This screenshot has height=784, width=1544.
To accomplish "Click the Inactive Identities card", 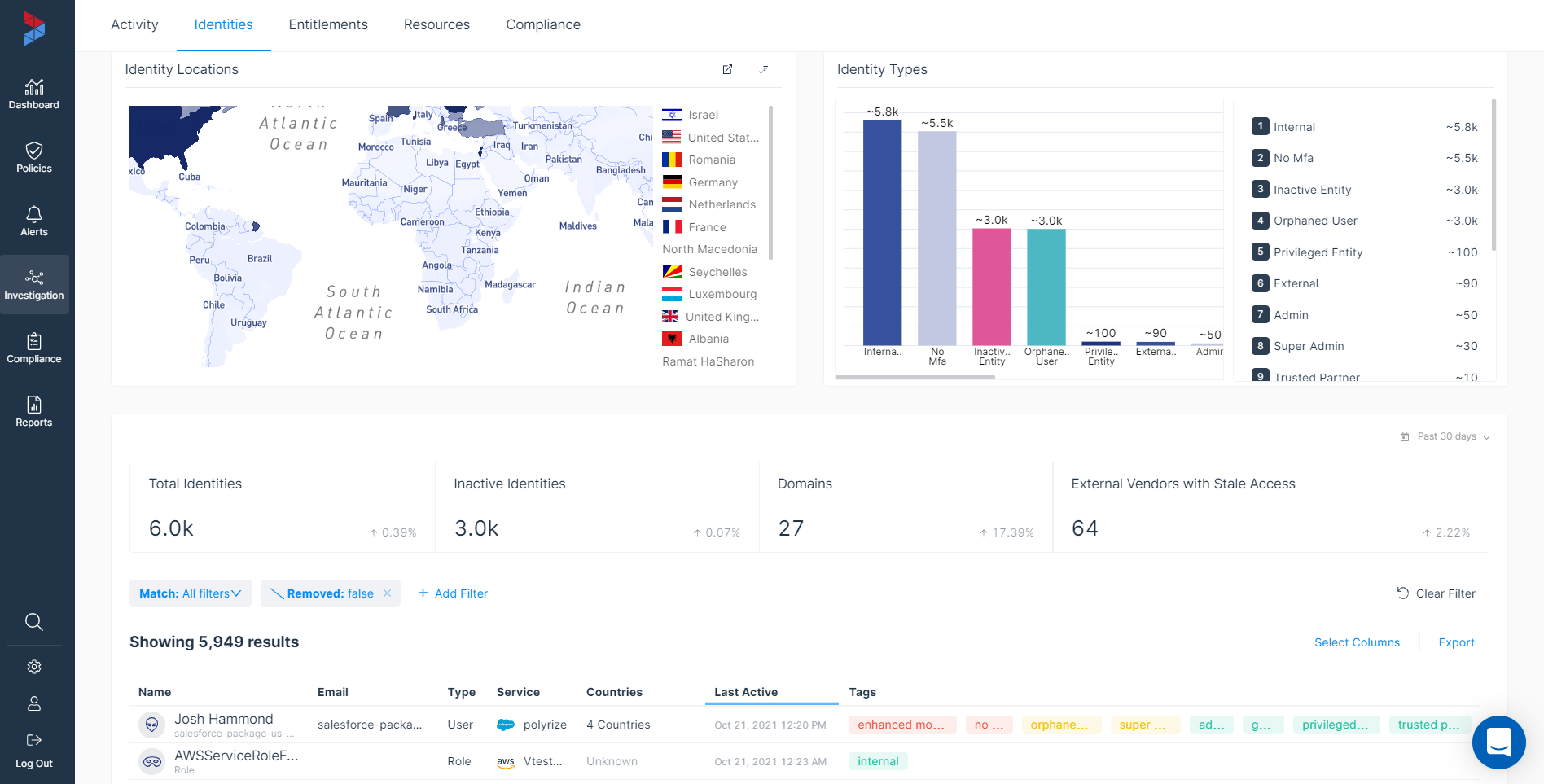I will coord(597,507).
